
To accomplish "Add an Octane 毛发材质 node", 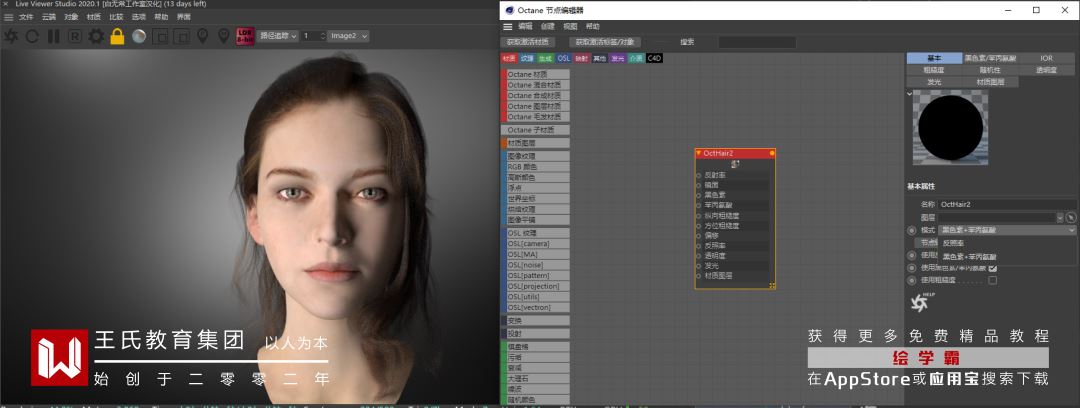I will pos(535,117).
